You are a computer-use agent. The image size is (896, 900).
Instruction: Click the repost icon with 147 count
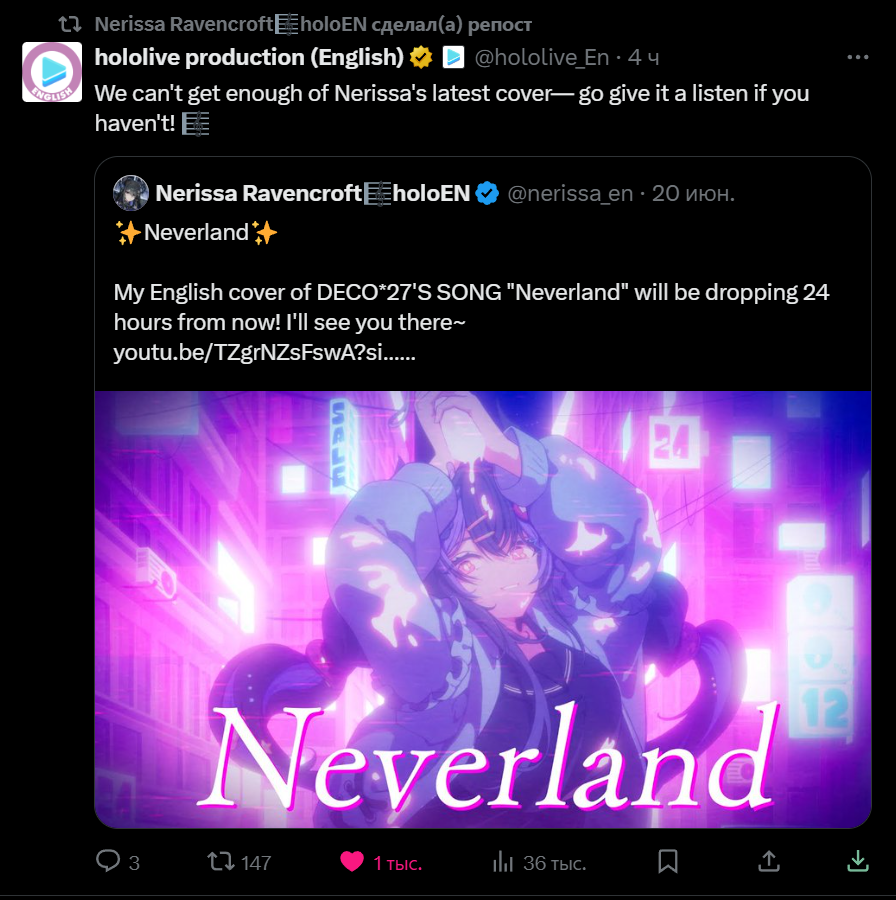tap(220, 862)
